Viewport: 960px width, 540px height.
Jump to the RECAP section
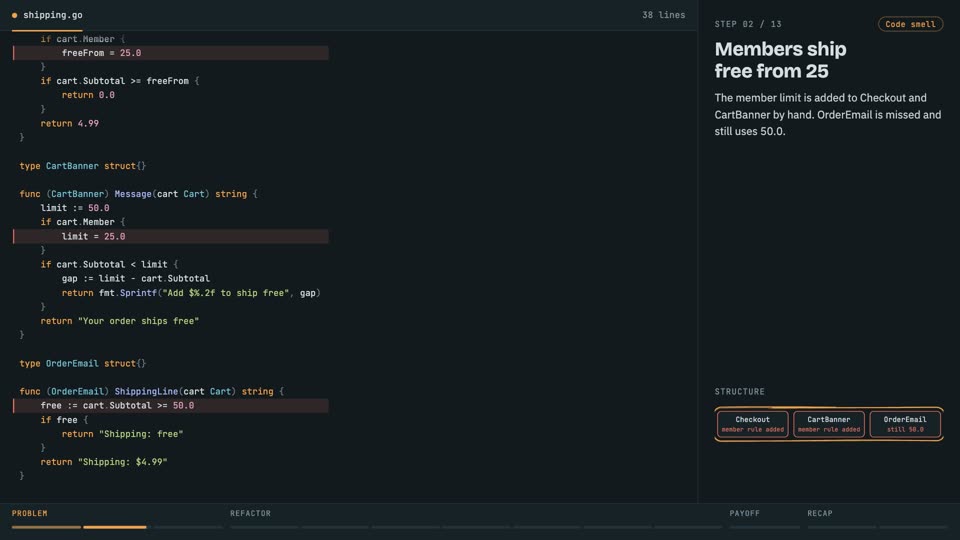click(x=820, y=513)
